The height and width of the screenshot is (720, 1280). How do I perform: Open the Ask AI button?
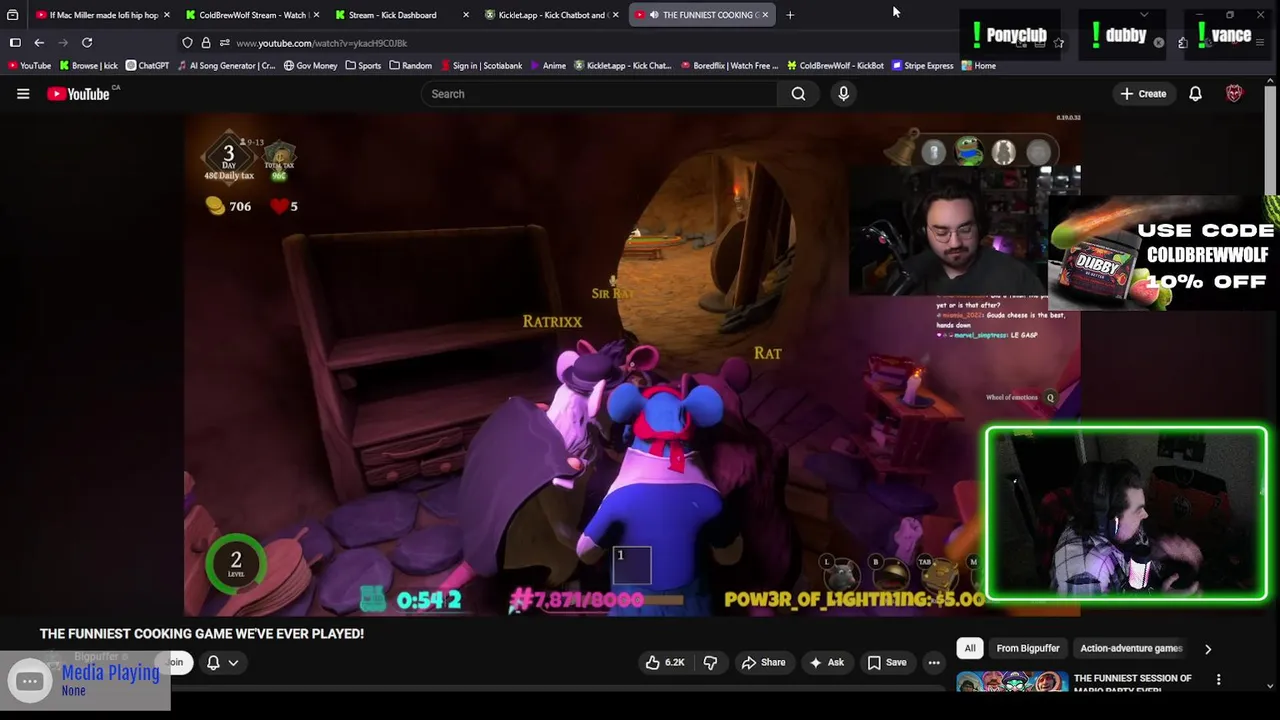pos(826,662)
